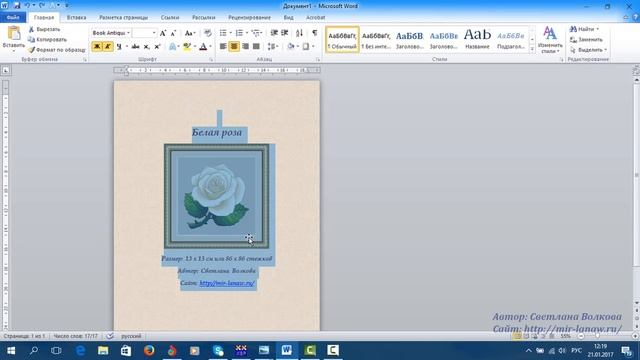
Task: Align text to the left
Action: pos(223,47)
